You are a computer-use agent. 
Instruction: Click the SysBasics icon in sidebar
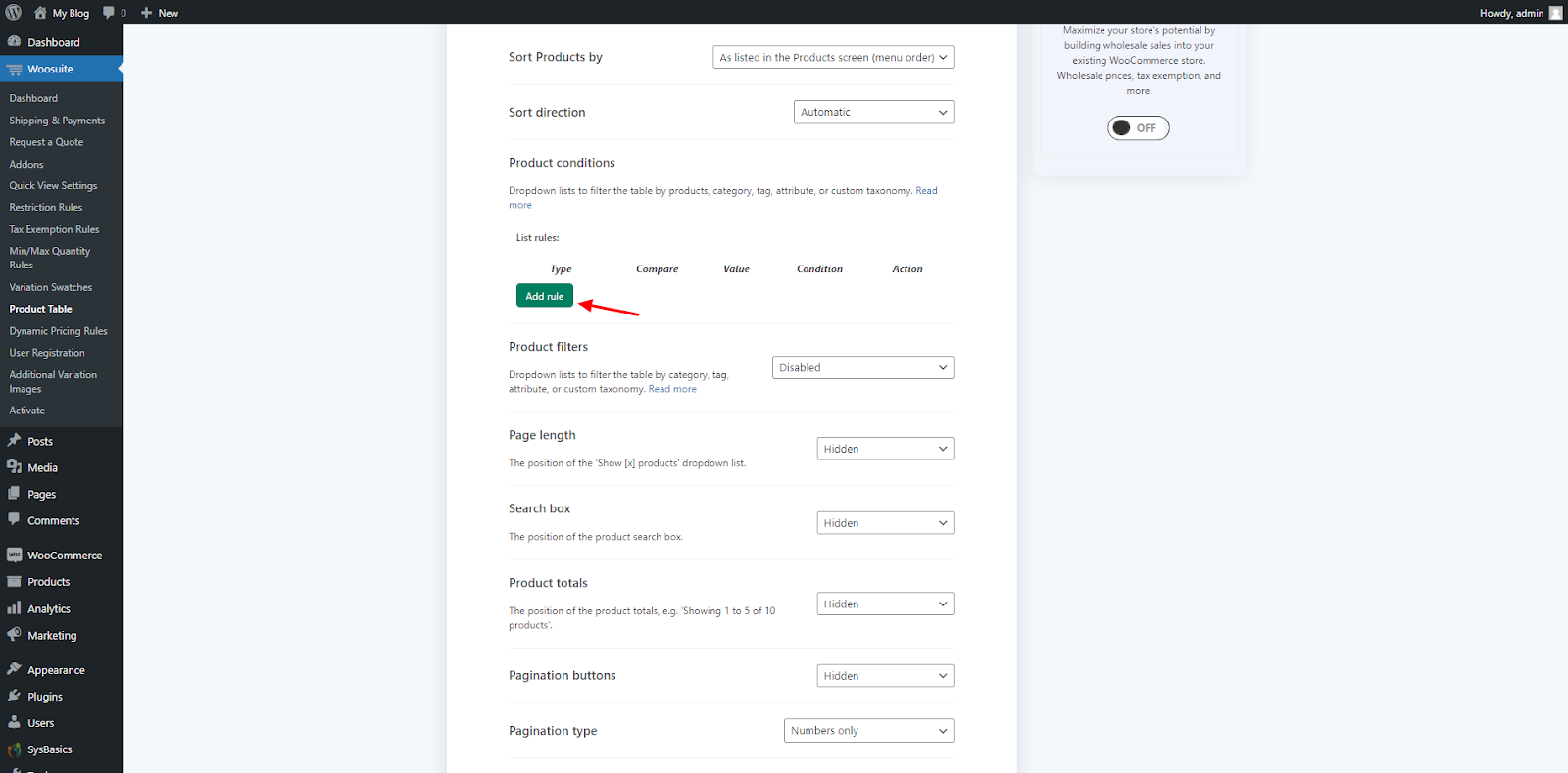click(x=14, y=749)
